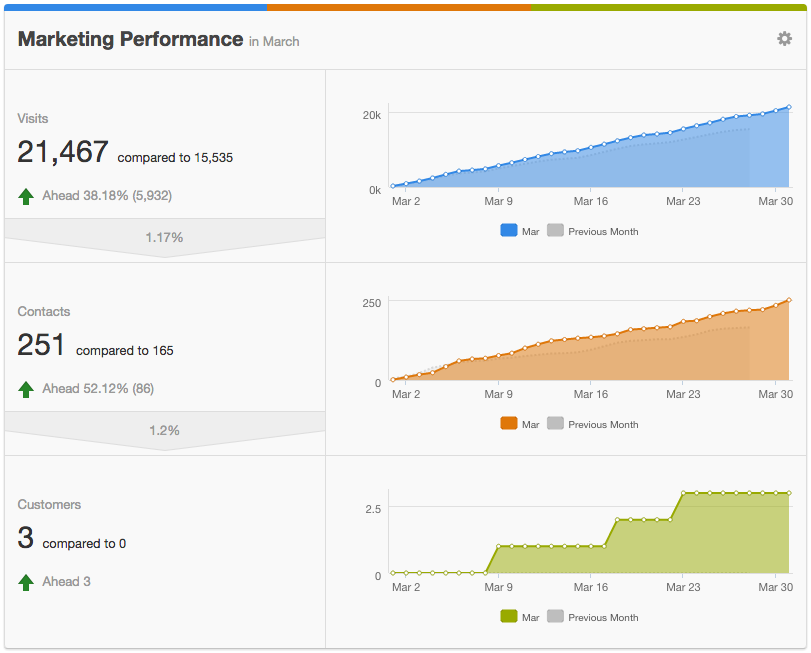The image size is (811, 653).
Task: Click the green up arrow beside Ahead 3
Action: click(x=26, y=582)
